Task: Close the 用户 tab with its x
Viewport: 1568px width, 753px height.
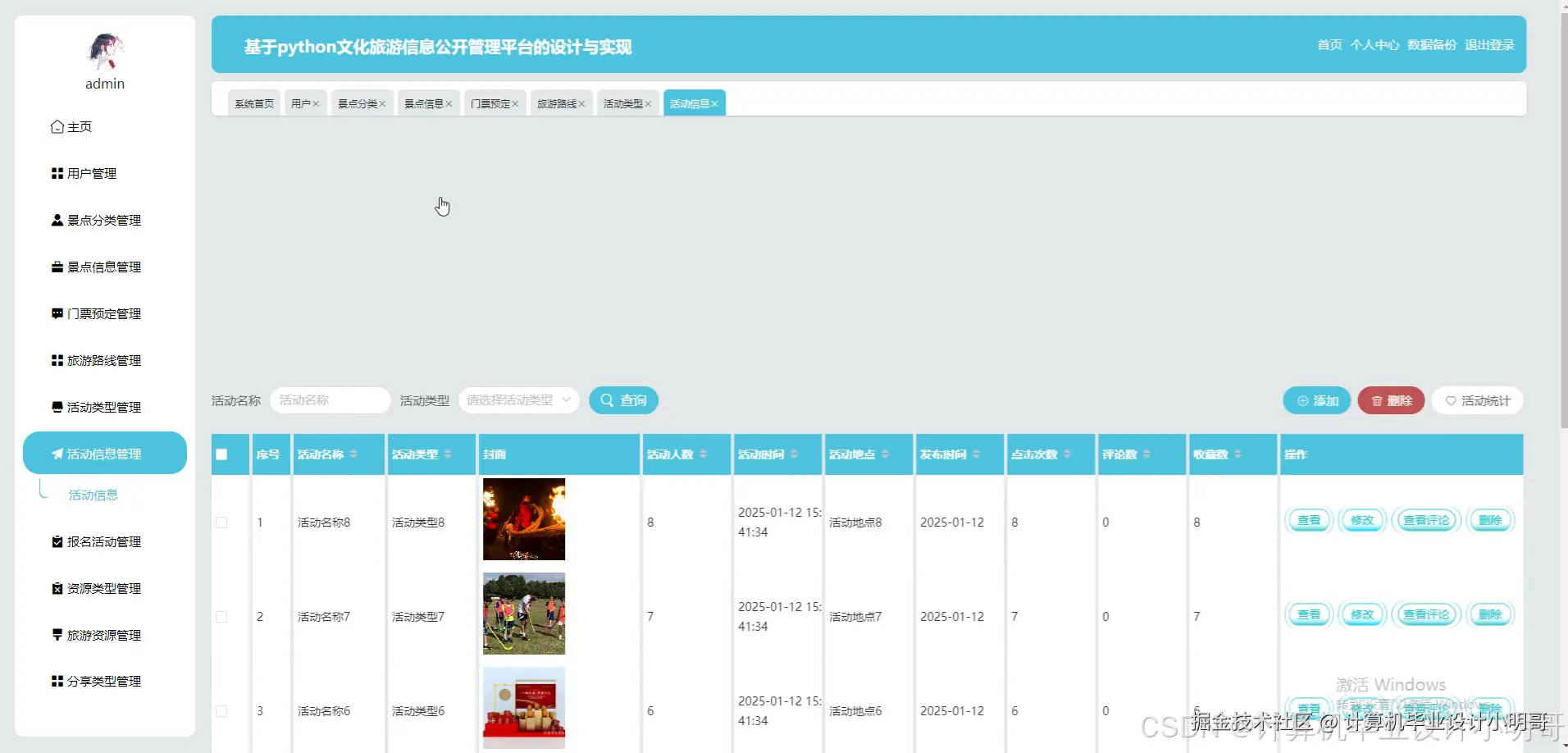Action: click(316, 104)
